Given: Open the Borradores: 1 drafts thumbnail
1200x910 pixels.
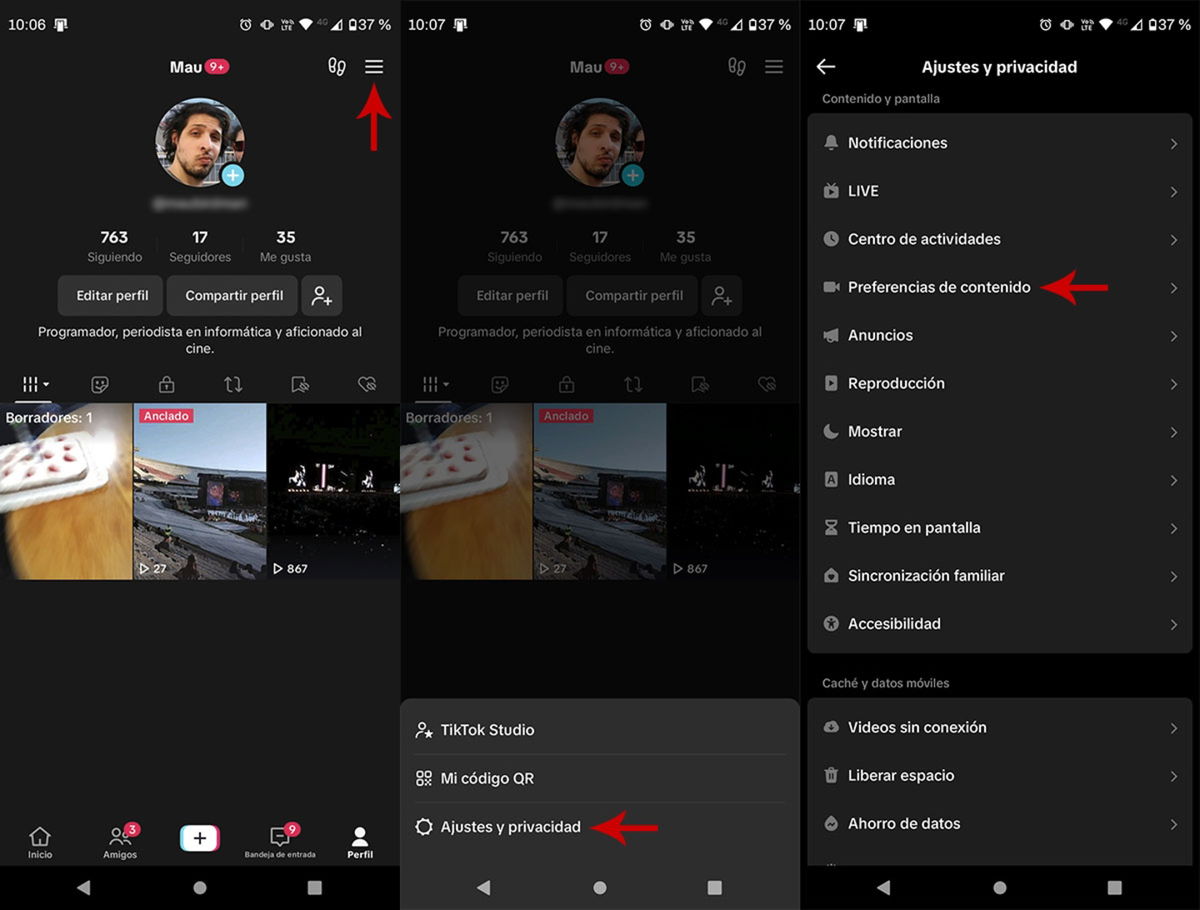Looking at the screenshot, I should 66,491.
